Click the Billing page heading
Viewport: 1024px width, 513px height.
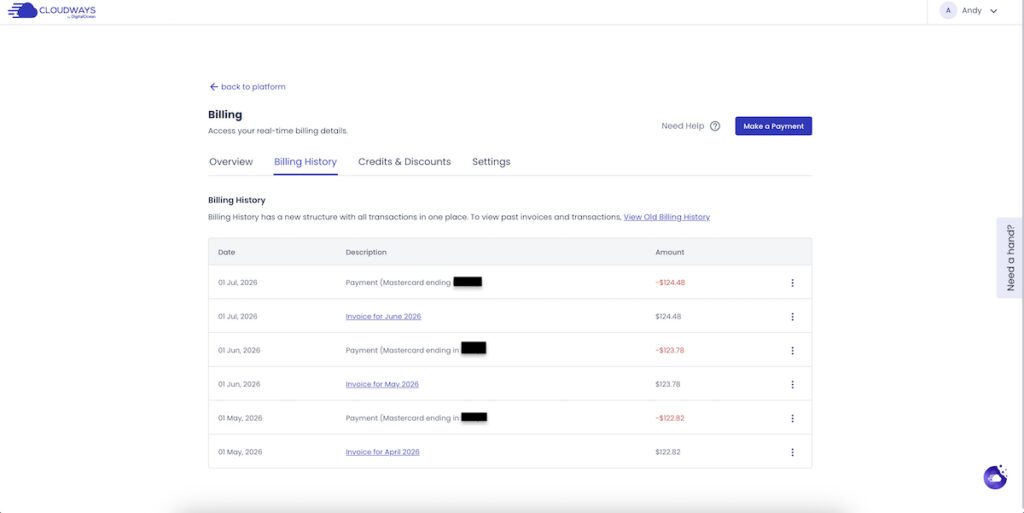tap(225, 115)
